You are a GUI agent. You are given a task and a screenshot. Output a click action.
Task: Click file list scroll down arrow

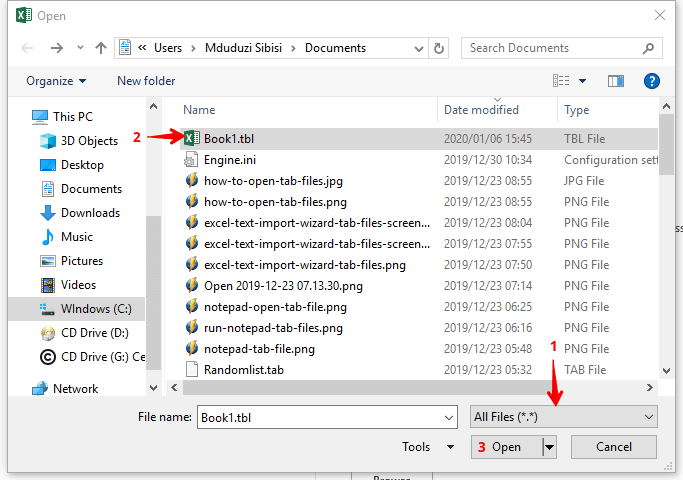point(666,371)
